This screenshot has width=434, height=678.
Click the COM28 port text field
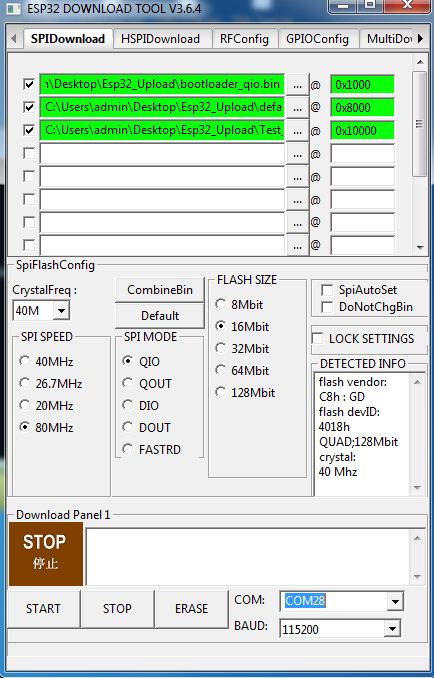(333, 601)
